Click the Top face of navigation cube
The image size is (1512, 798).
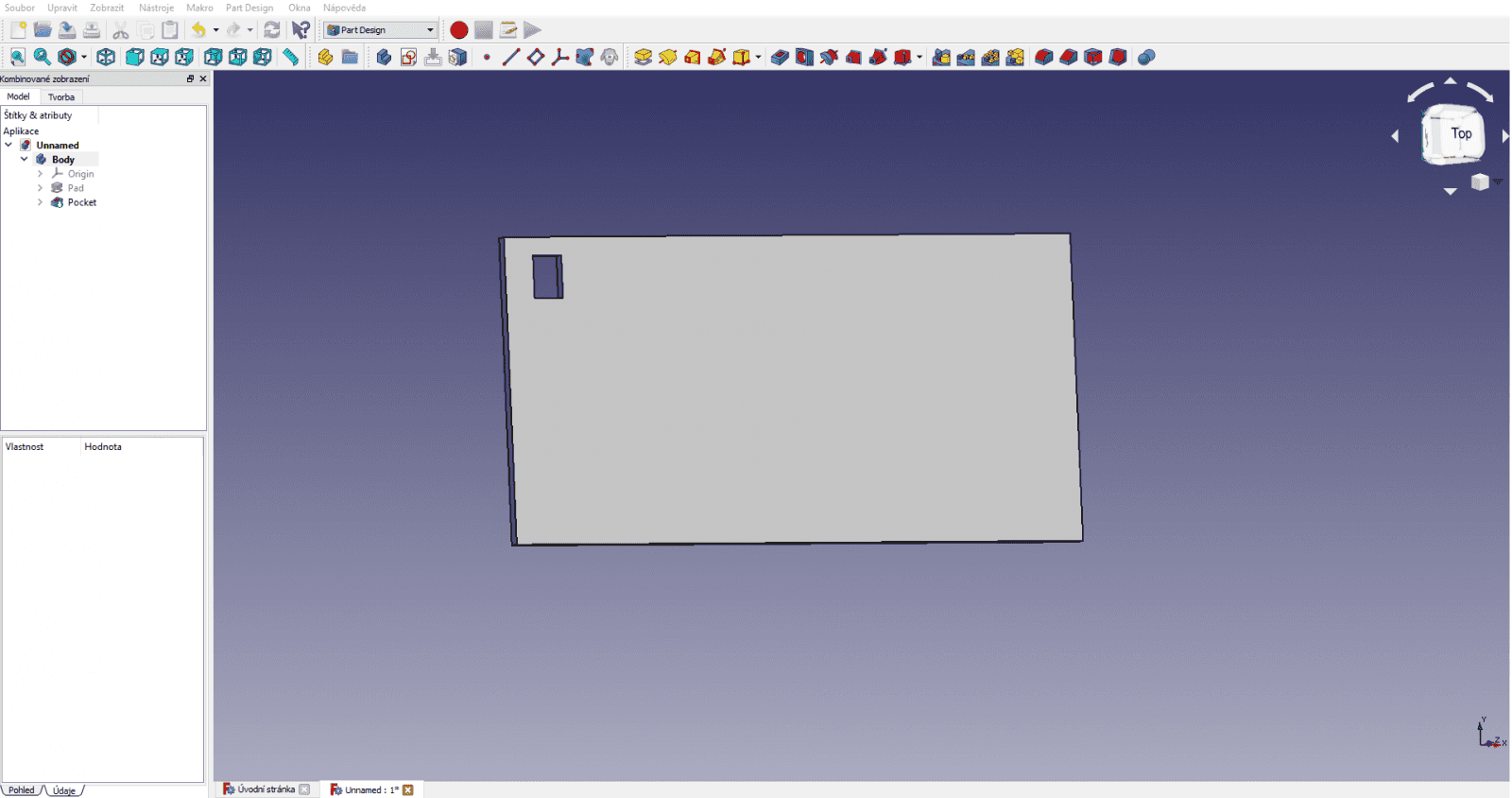1460,134
